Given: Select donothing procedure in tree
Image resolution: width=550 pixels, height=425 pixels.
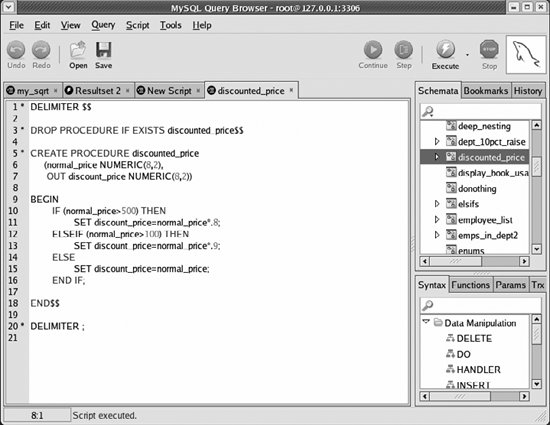Looking at the screenshot, I should [x=477, y=189].
